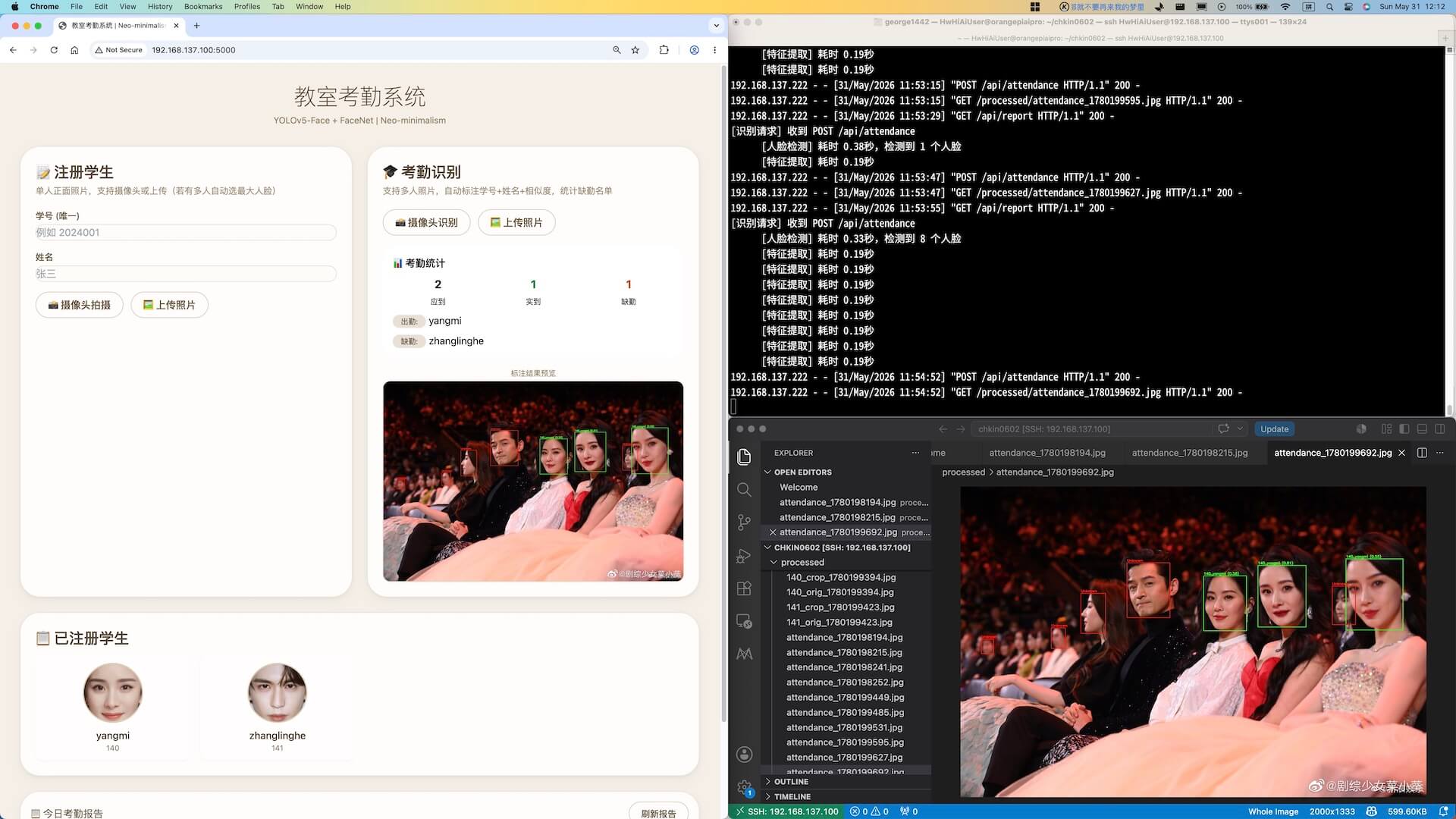Switch to attendance_1780198194.jpg editor tab
The width and height of the screenshot is (1456, 819).
[1046, 453]
